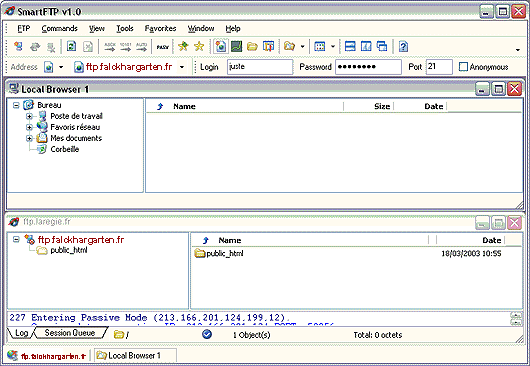The image size is (530, 366).
Task: Click the cascade windows icon
Action: pos(382,46)
